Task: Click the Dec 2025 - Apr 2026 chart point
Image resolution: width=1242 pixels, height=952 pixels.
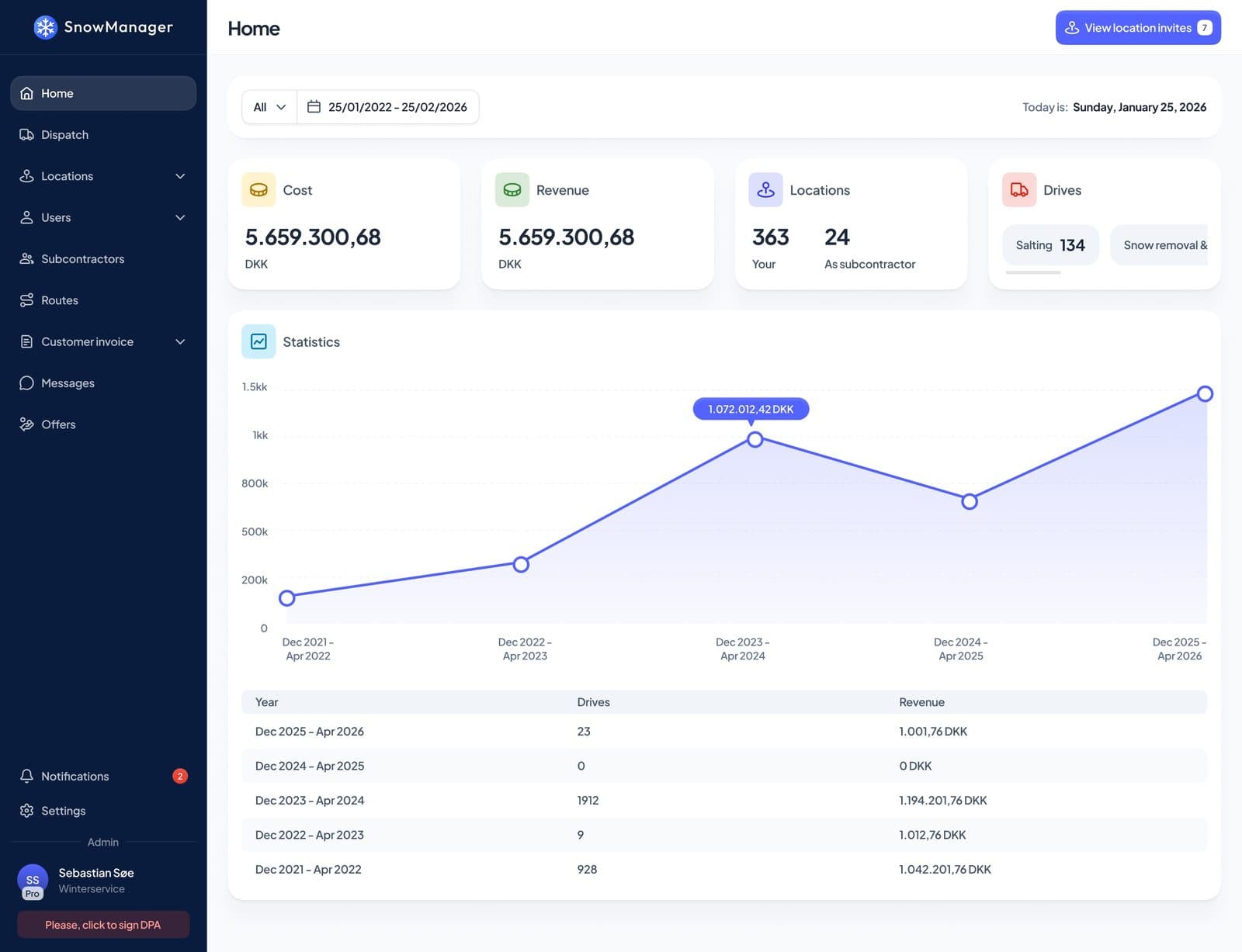Action: (1205, 393)
